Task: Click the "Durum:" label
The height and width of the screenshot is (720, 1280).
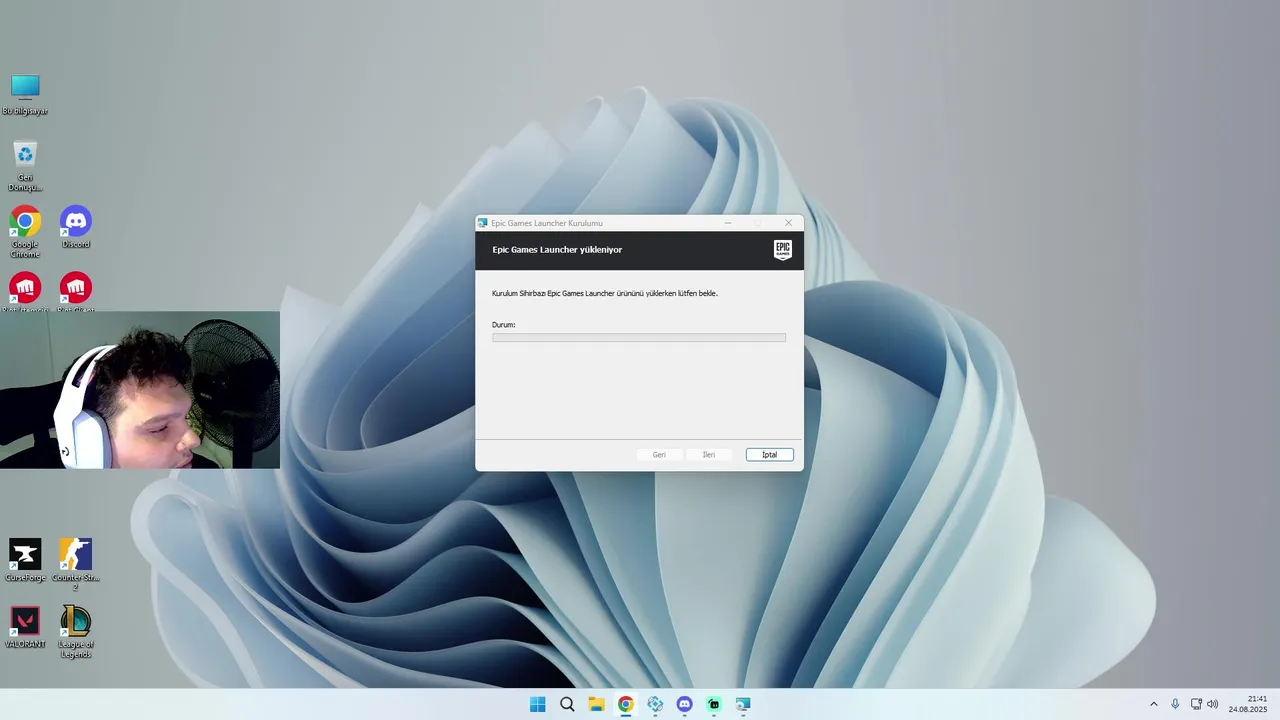Action: [504, 325]
